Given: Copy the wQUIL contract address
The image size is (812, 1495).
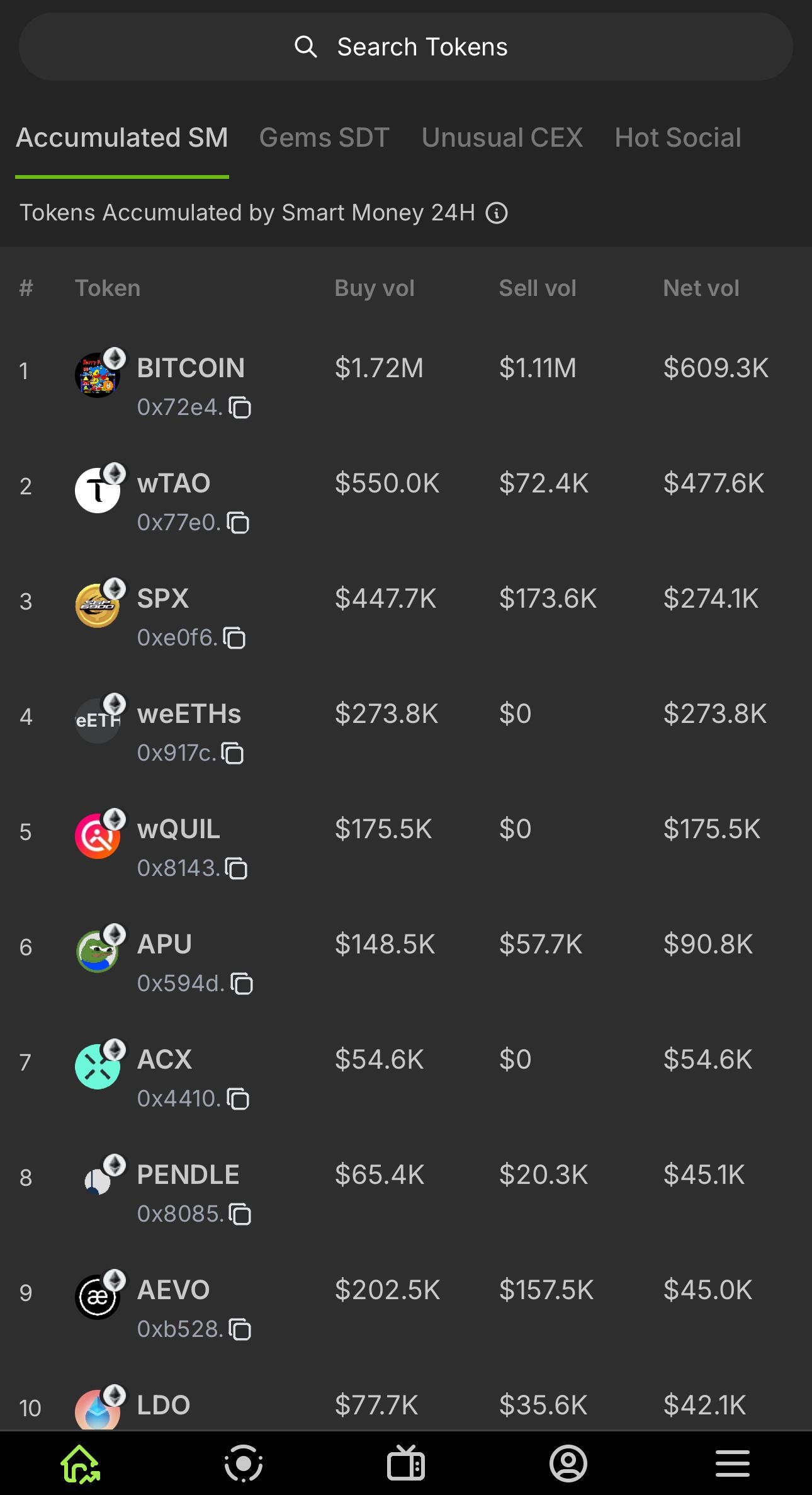Looking at the screenshot, I should (237, 869).
